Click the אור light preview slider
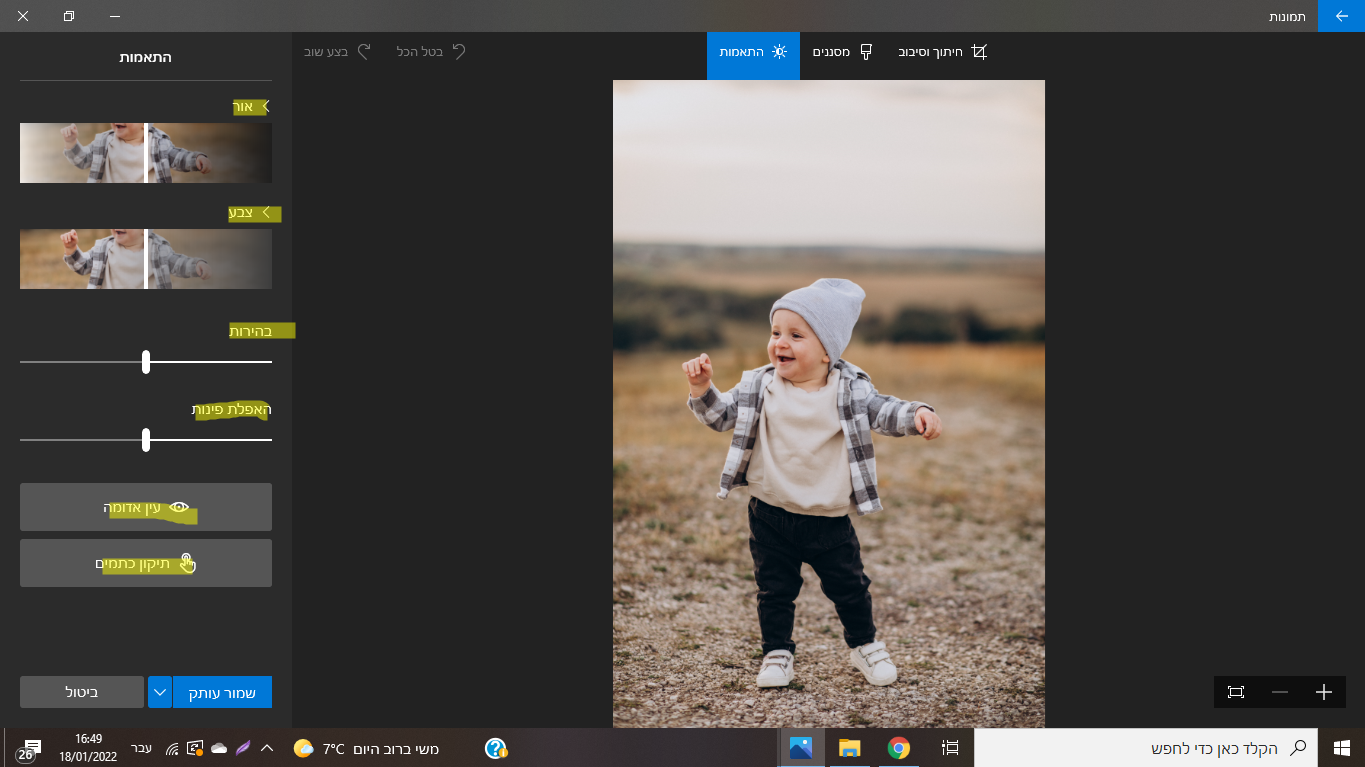1365x767 pixels. pos(146,153)
